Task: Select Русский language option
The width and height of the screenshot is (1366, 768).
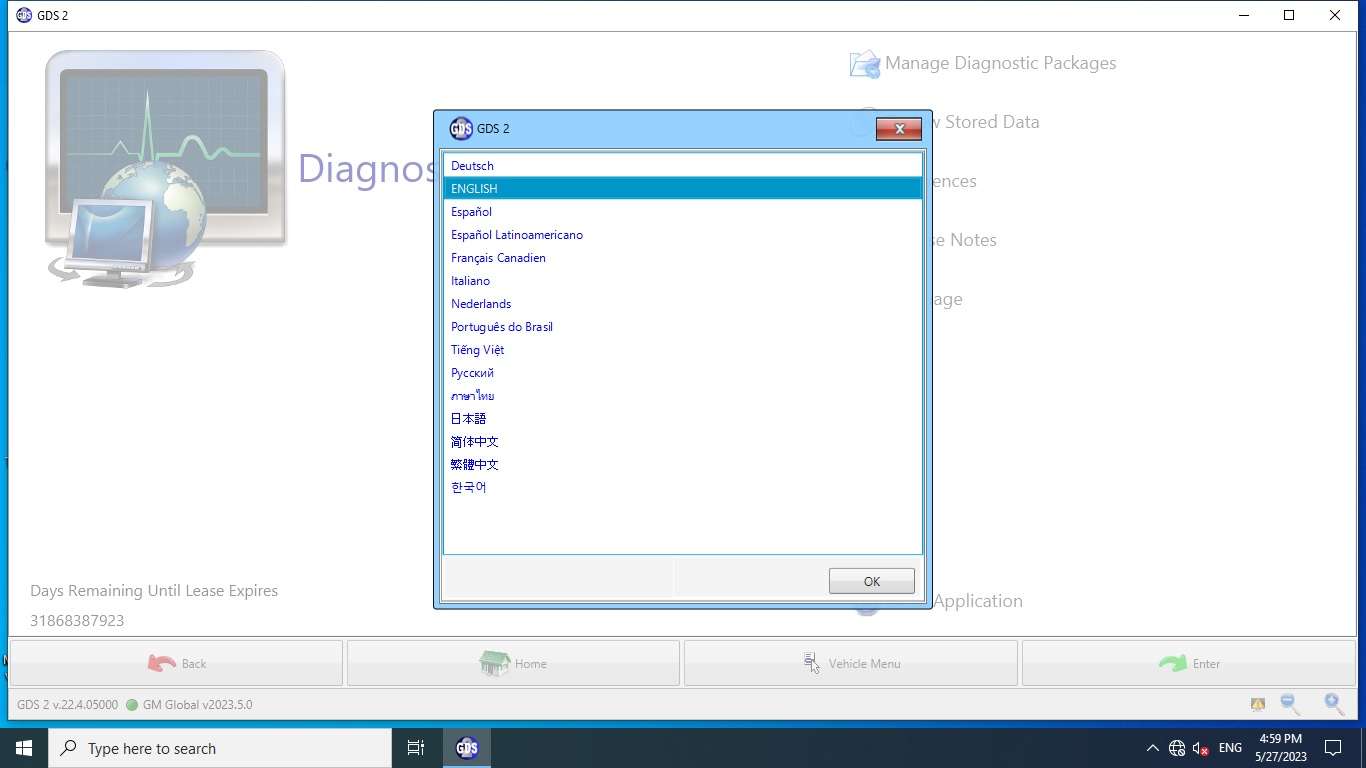Action: tap(472, 373)
